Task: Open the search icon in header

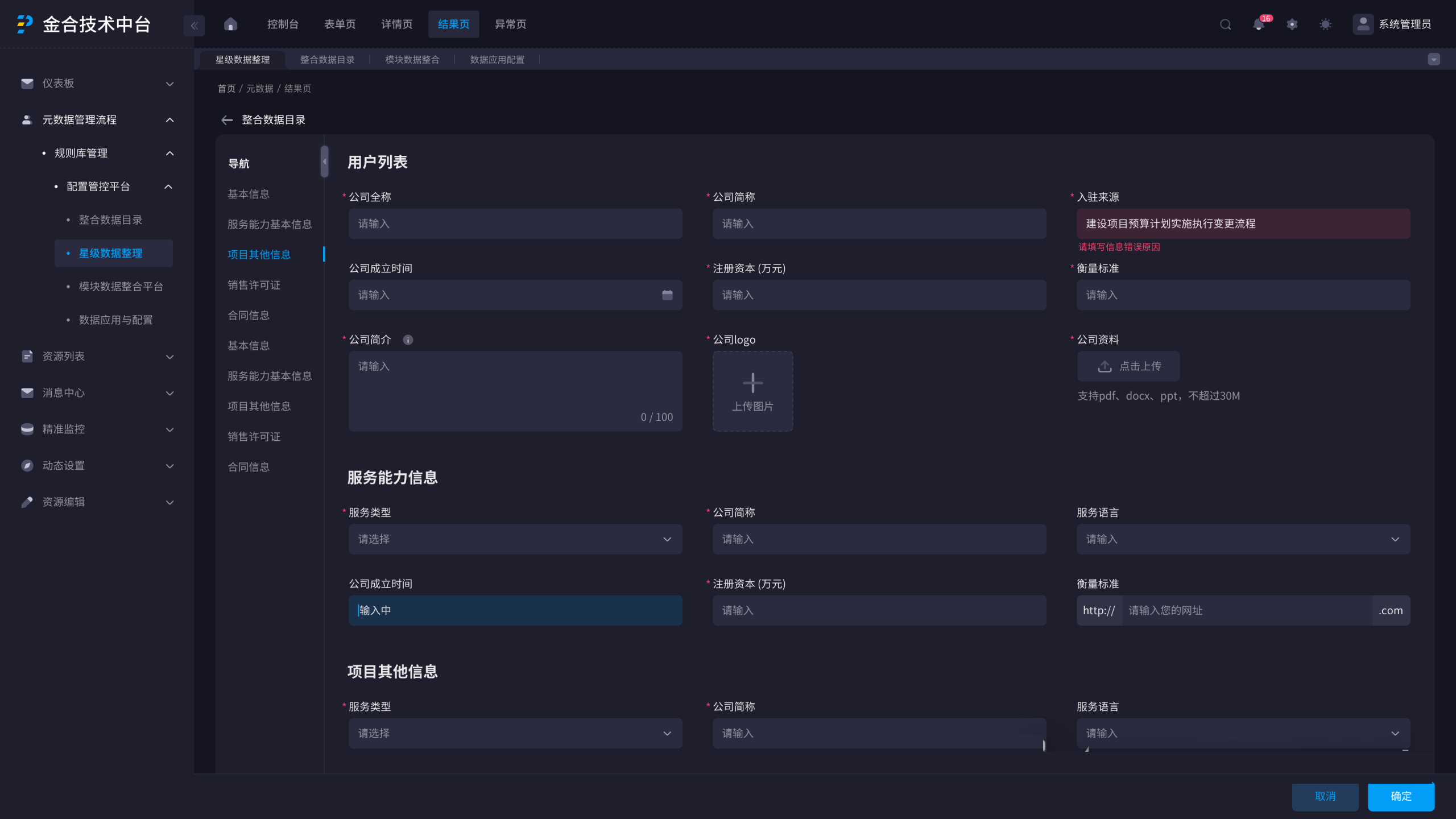Action: point(1225,24)
